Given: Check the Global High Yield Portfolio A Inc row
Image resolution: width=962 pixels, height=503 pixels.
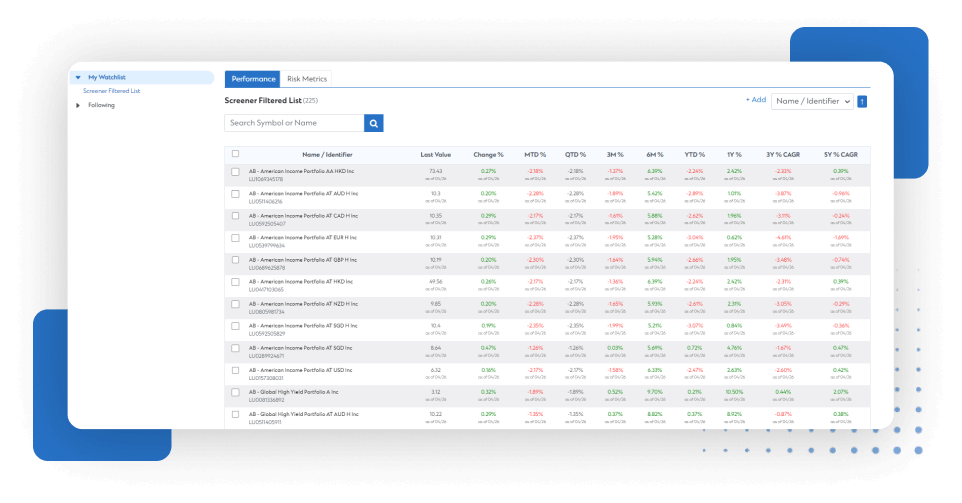Looking at the screenshot, I should [236, 393].
